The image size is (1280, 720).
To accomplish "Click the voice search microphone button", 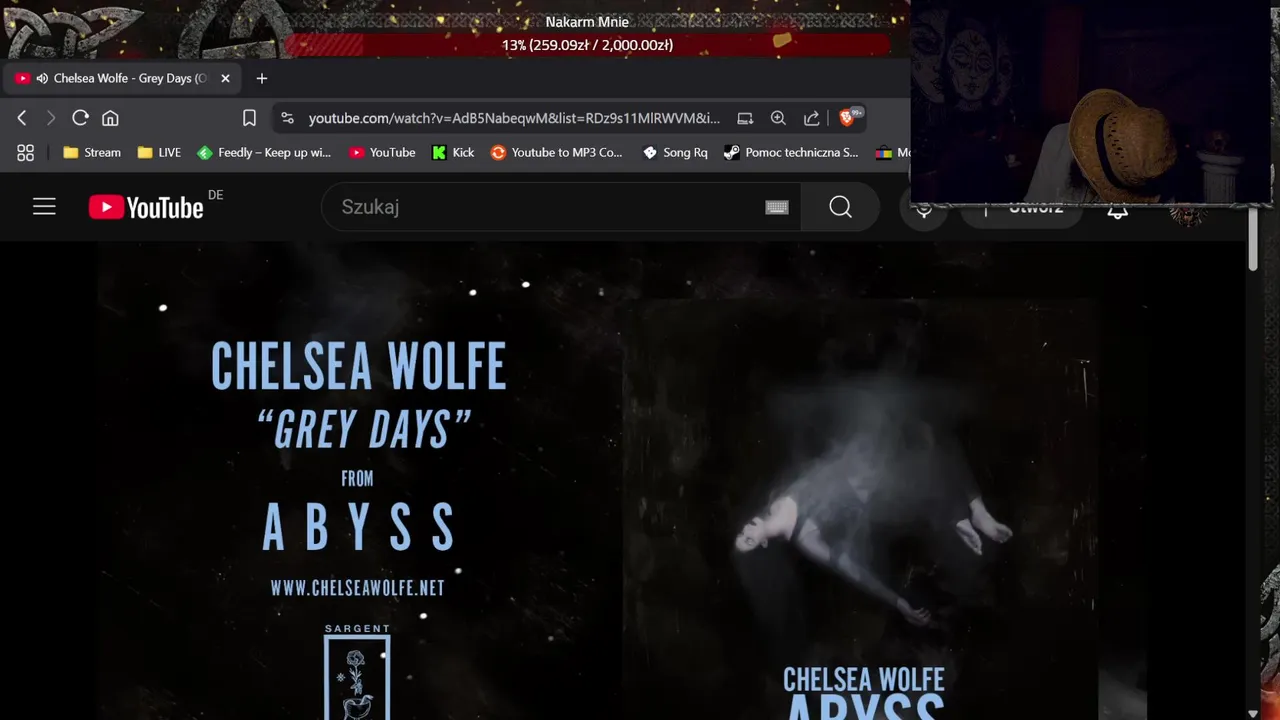I will (924, 209).
